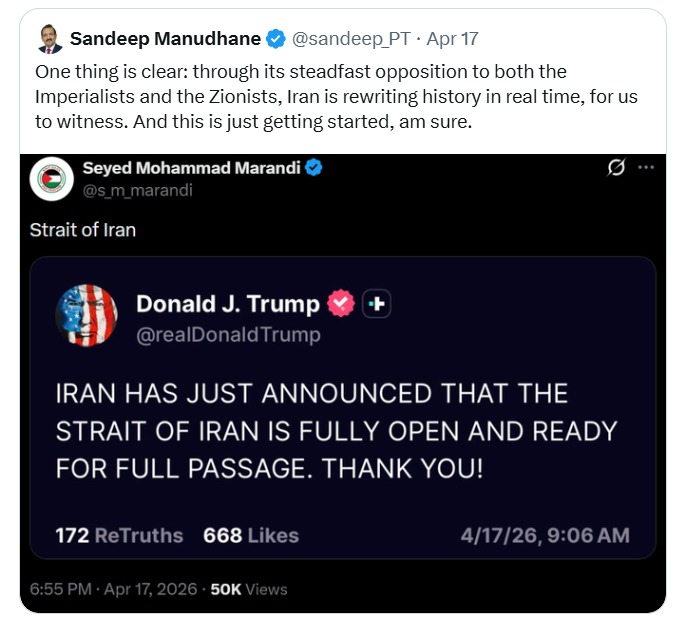Click Sandeep Manudhane's profile avatar
The width and height of the screenshot is (683, 621).
[x=47, y=39]
